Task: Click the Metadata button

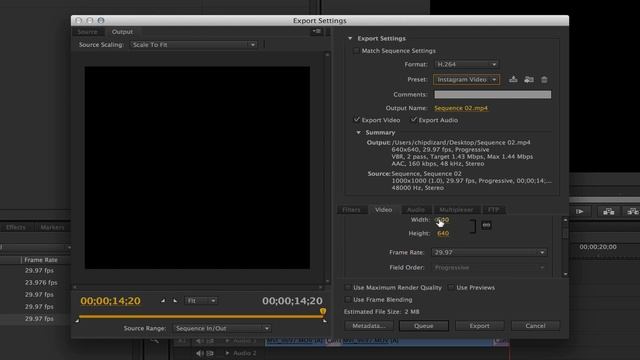Action: tap(369, 326)
